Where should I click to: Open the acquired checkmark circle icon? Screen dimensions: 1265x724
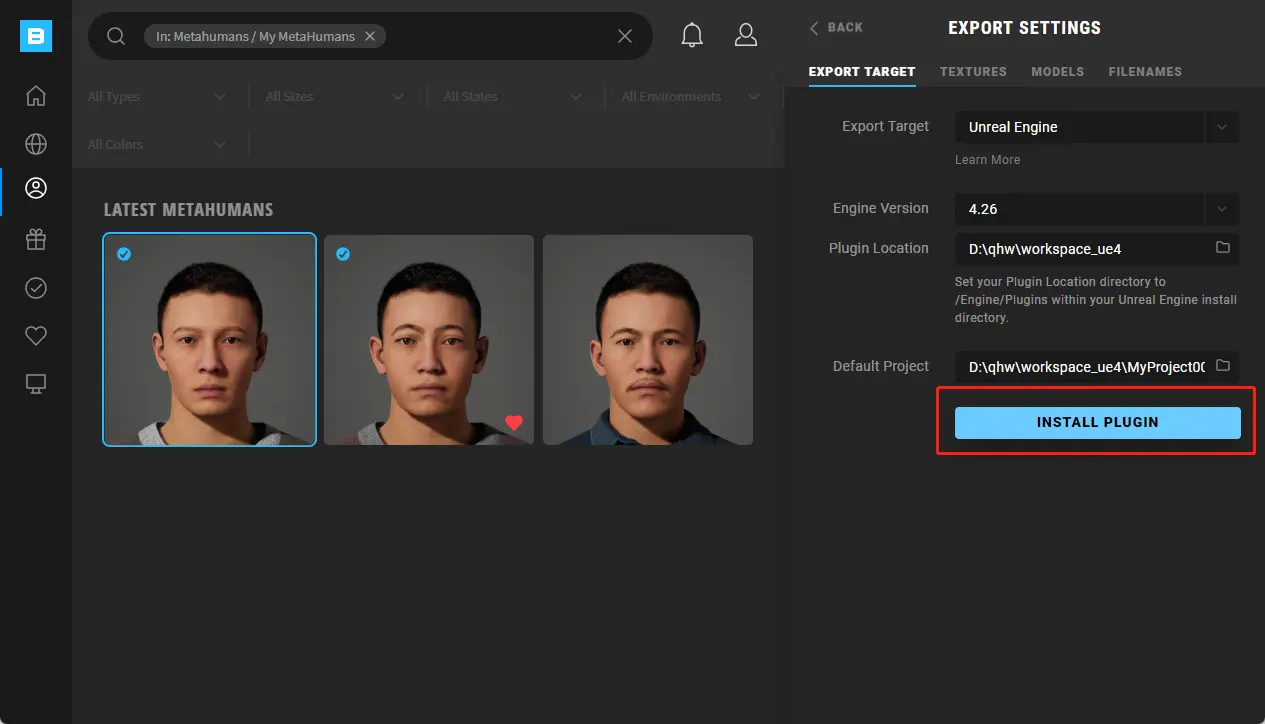(x=36, y=288)
